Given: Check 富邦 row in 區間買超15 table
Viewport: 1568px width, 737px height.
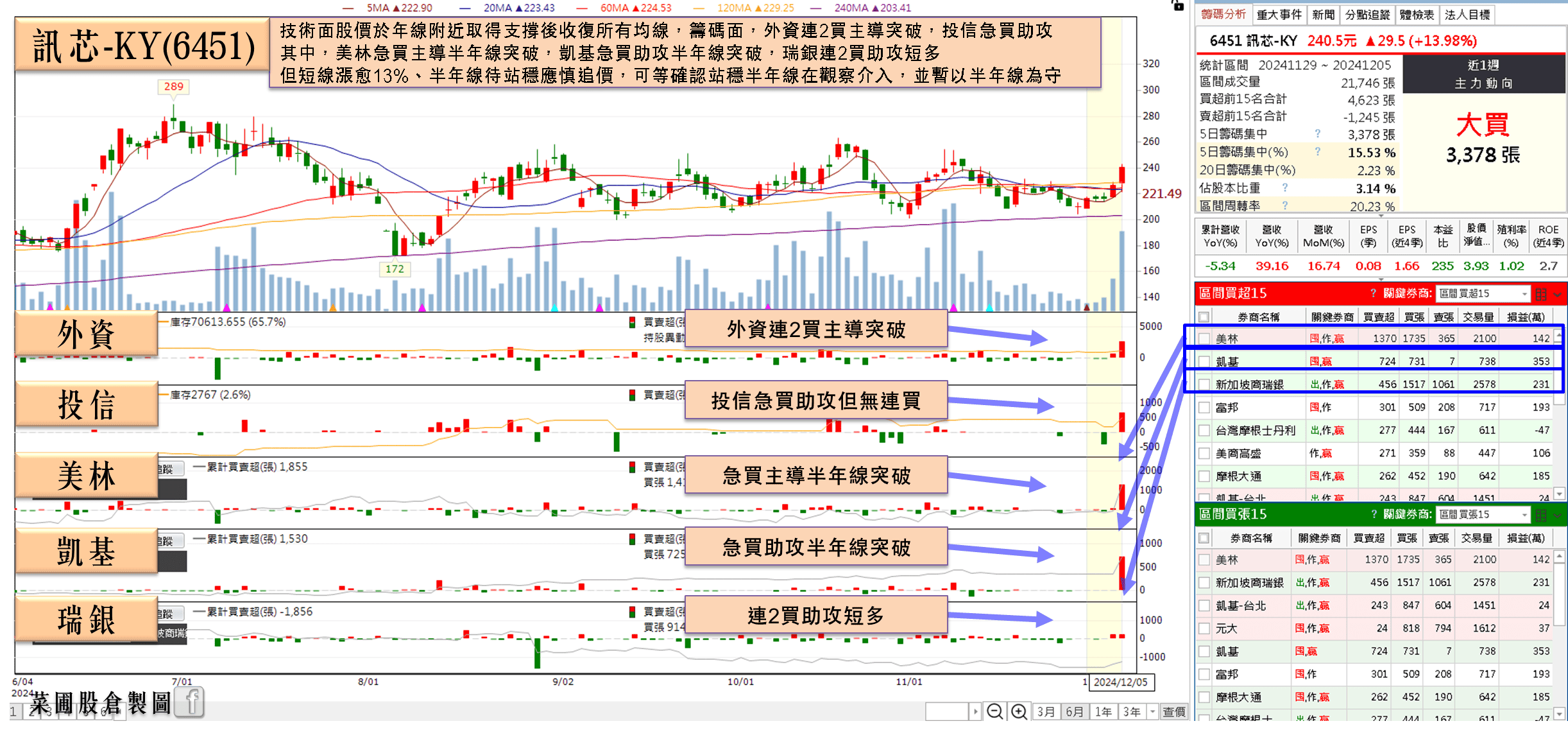Looking at the screenshot, I should [1204, 408].
